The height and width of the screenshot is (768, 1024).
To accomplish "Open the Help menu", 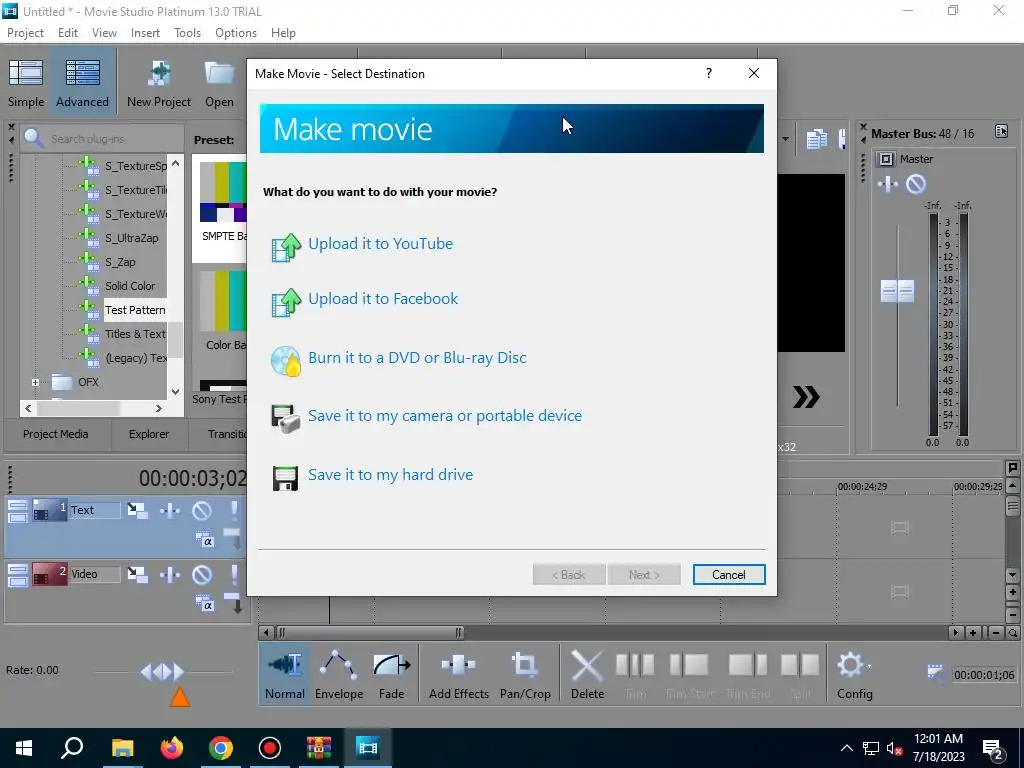I will click(283, 33).
